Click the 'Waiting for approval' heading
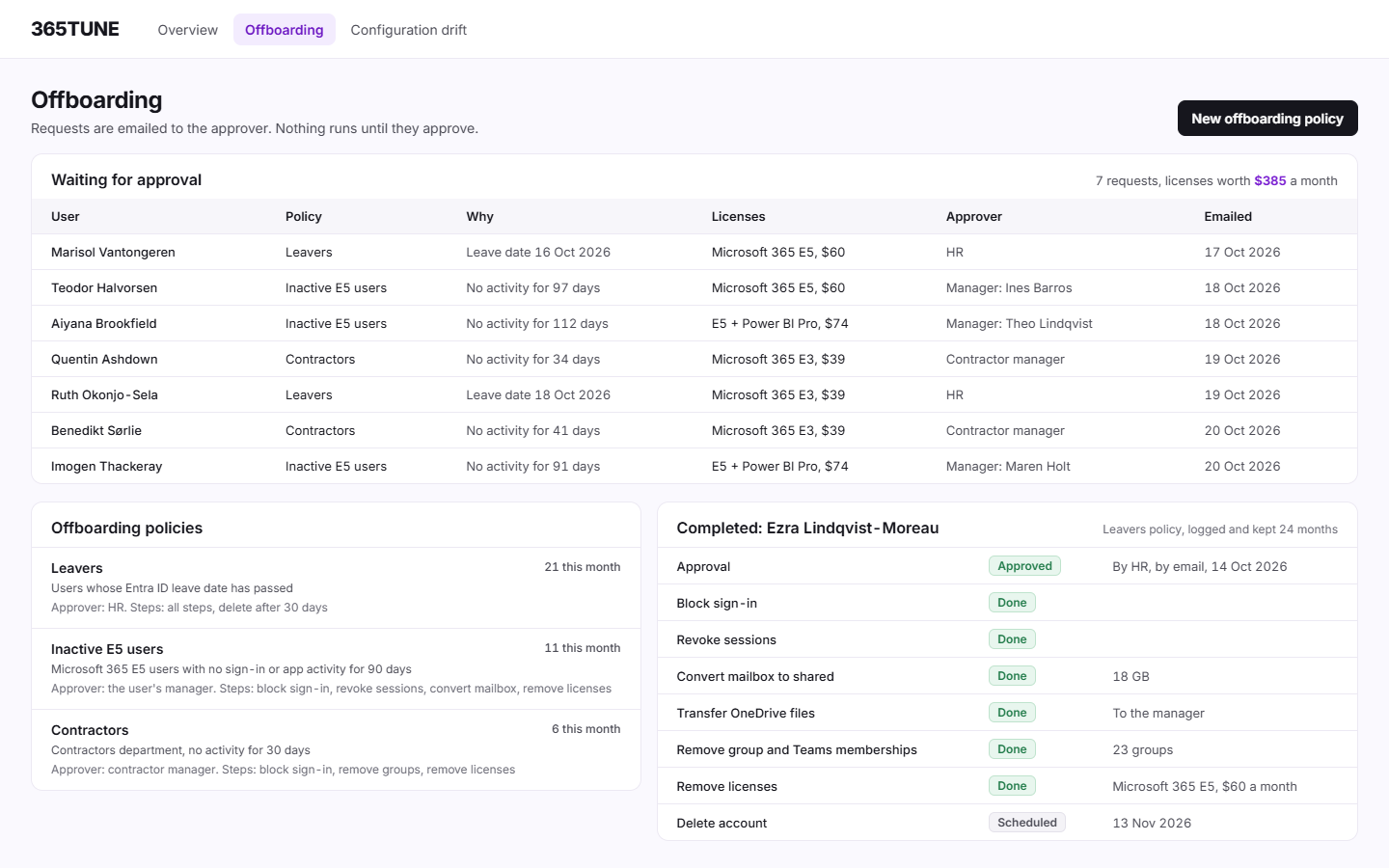1389x868 pixels. (x=126, y=179)
